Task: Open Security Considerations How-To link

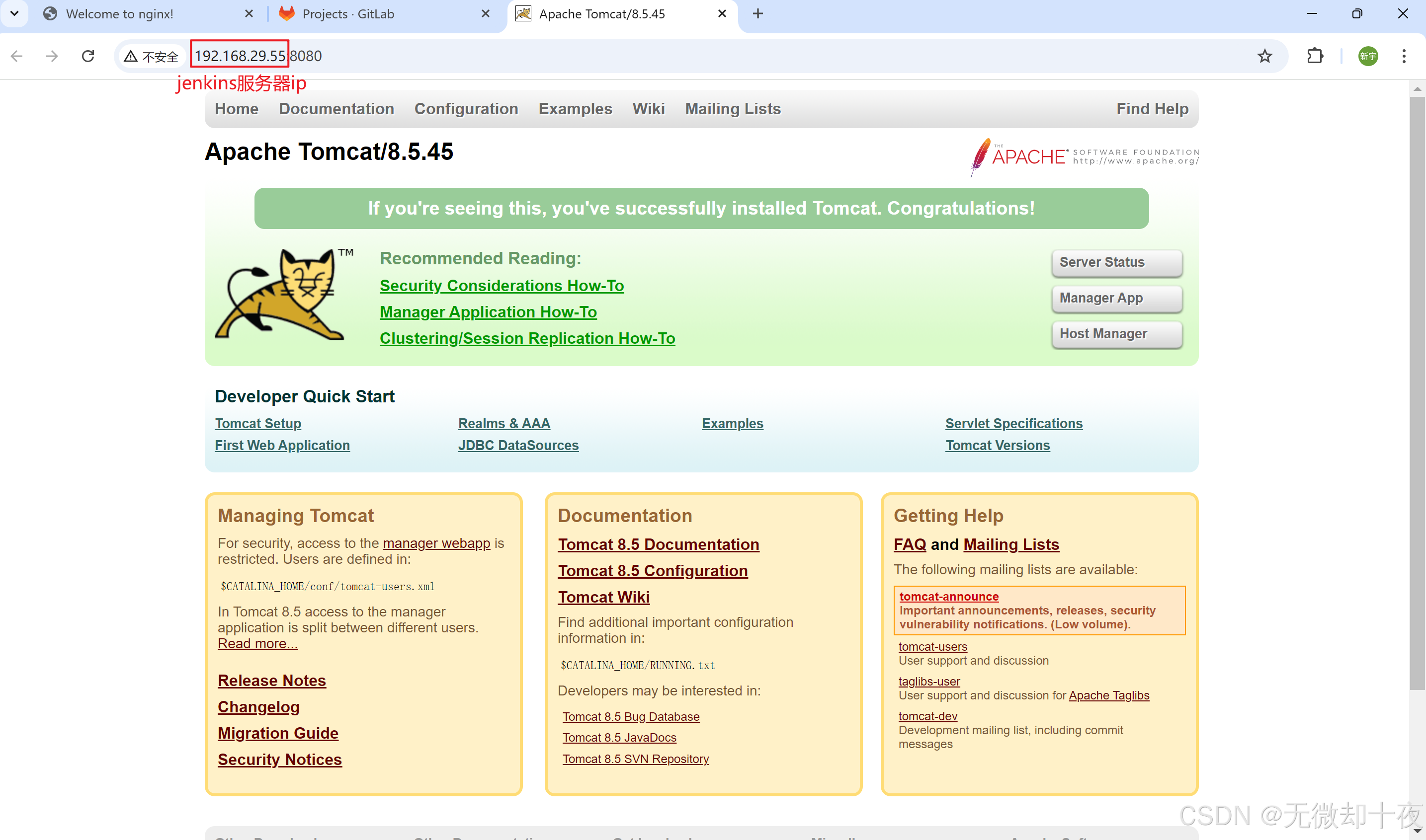Action: click(x=501, y=286)
